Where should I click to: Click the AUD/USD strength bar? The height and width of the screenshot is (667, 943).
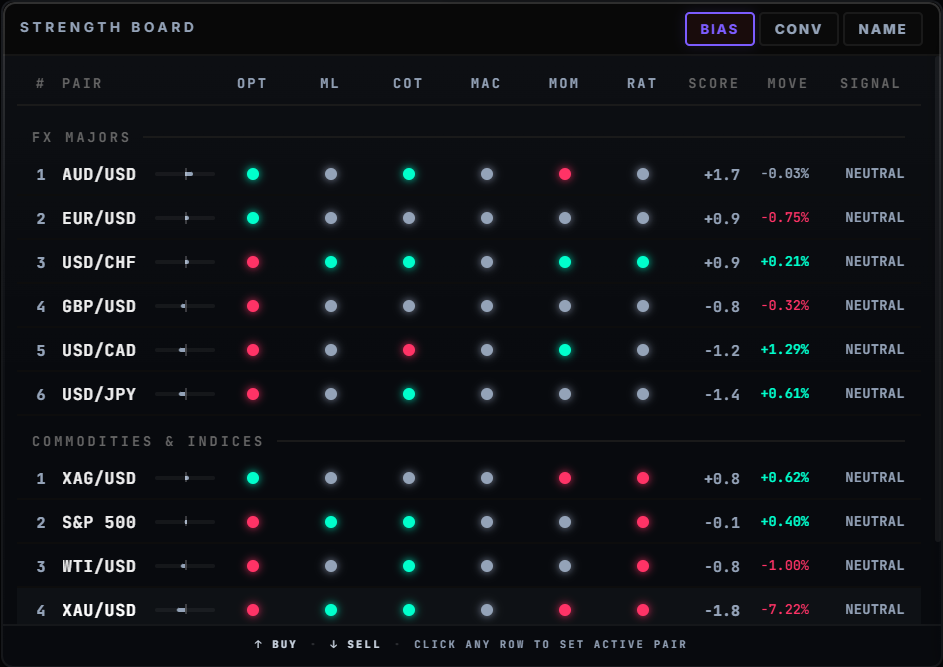(185, 174)
